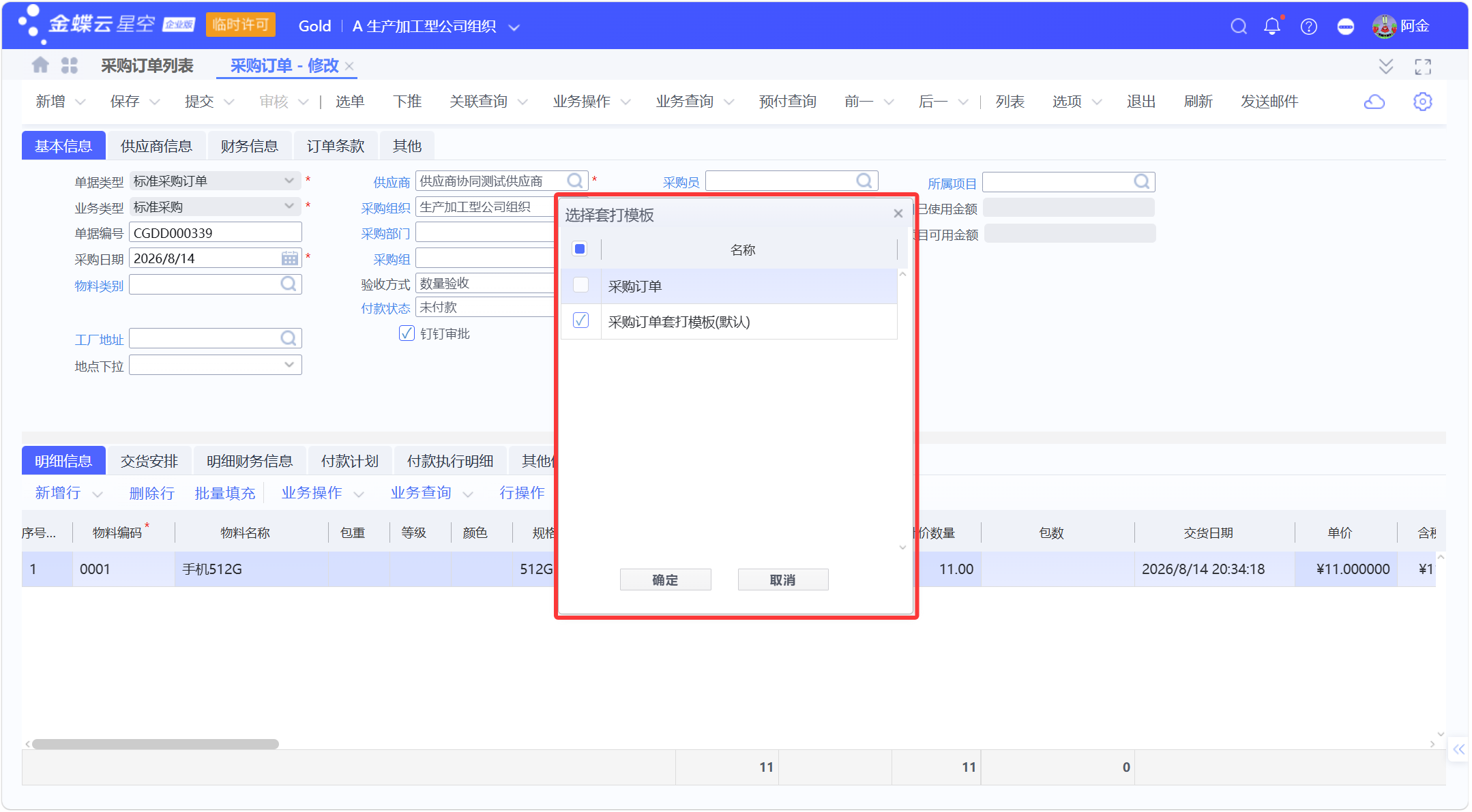This screenshot has height=812, width=1472.
Task: Close the 采购订单 - 修改 tab
Action: point(349,66)
